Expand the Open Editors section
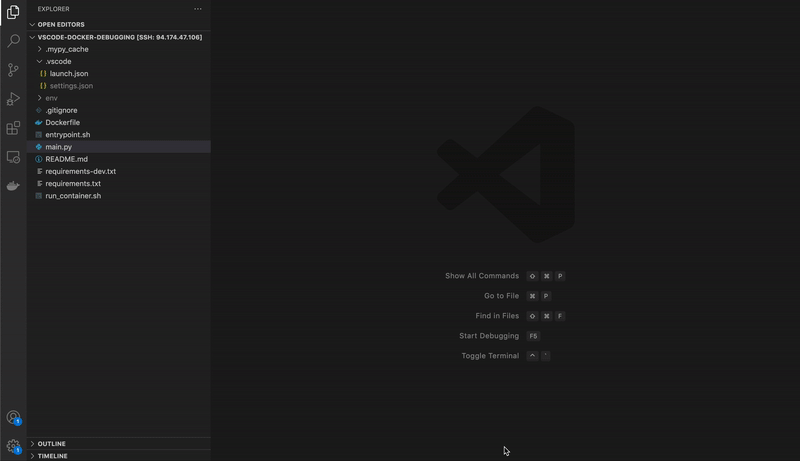Viewport: 800px width, 461px height. (60, 24)
